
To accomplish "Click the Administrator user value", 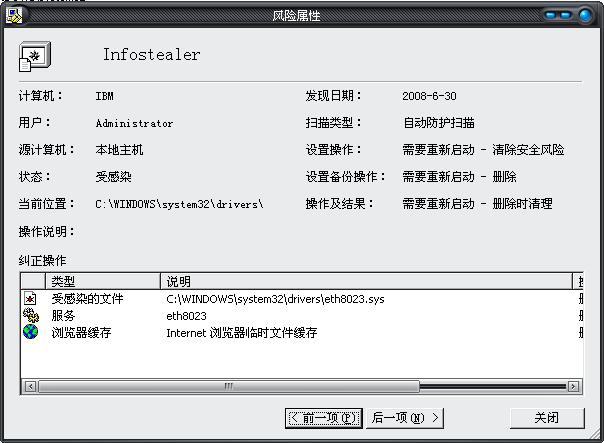I will [134, 123].
